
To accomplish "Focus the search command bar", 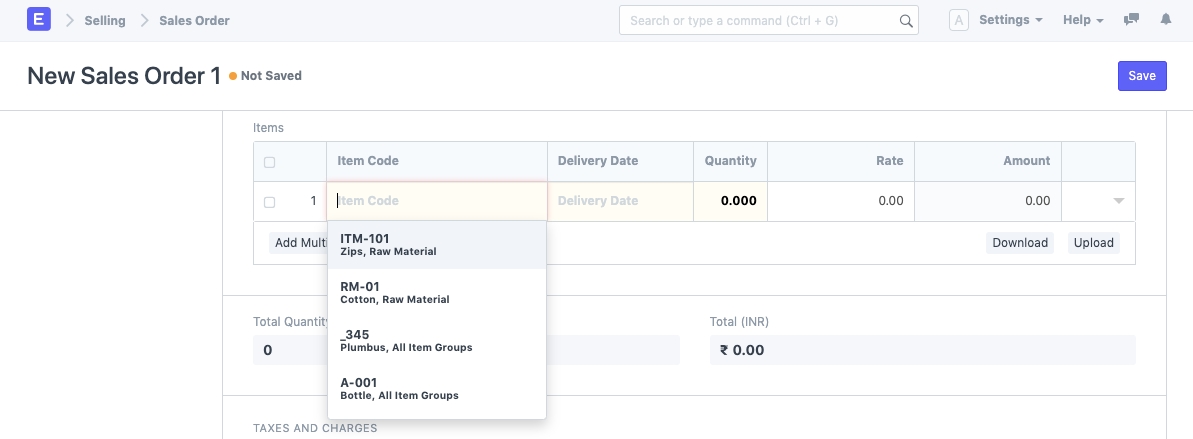I will pyautogui.click(x=760, y=21).
